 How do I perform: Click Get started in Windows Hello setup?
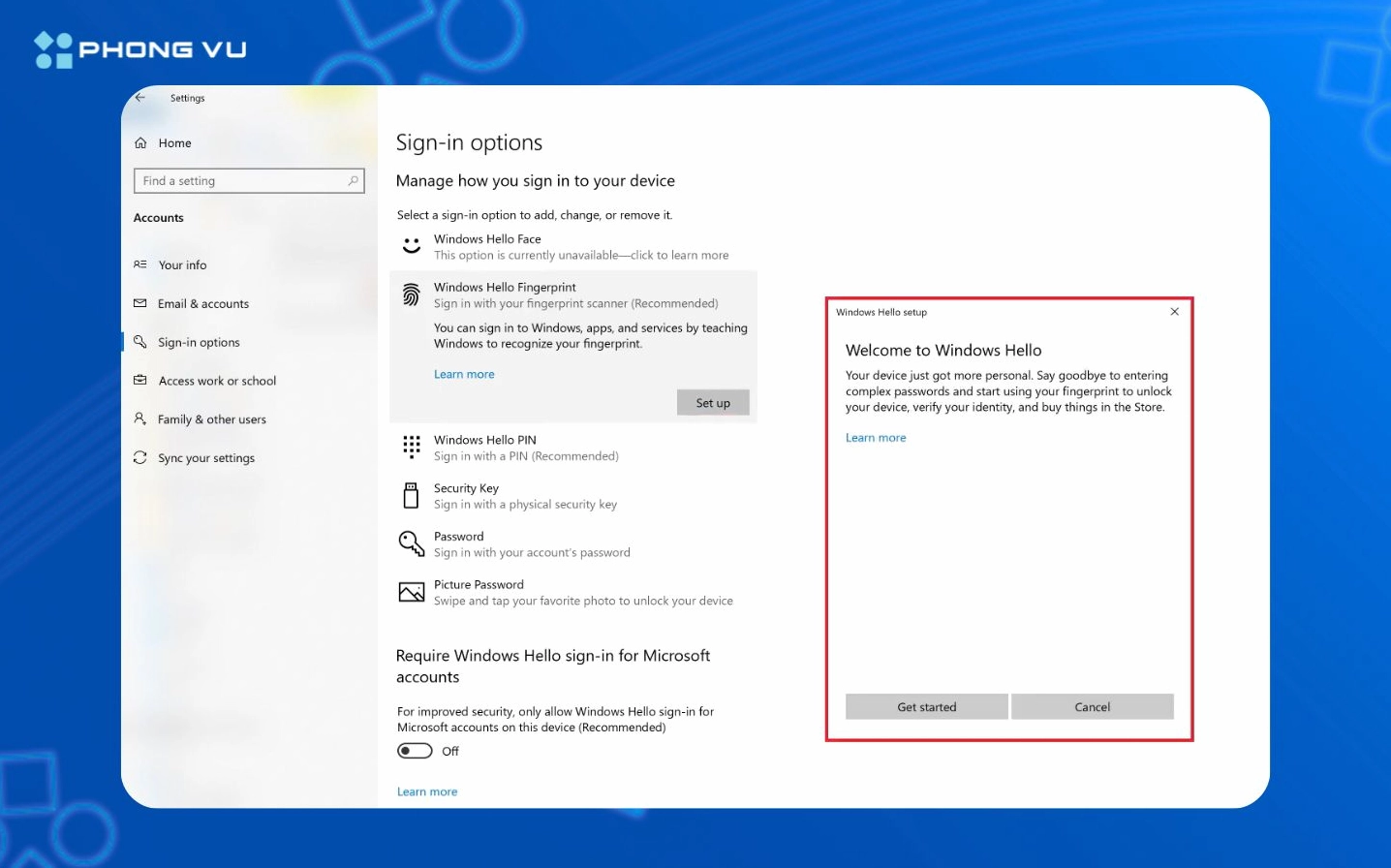926,707
